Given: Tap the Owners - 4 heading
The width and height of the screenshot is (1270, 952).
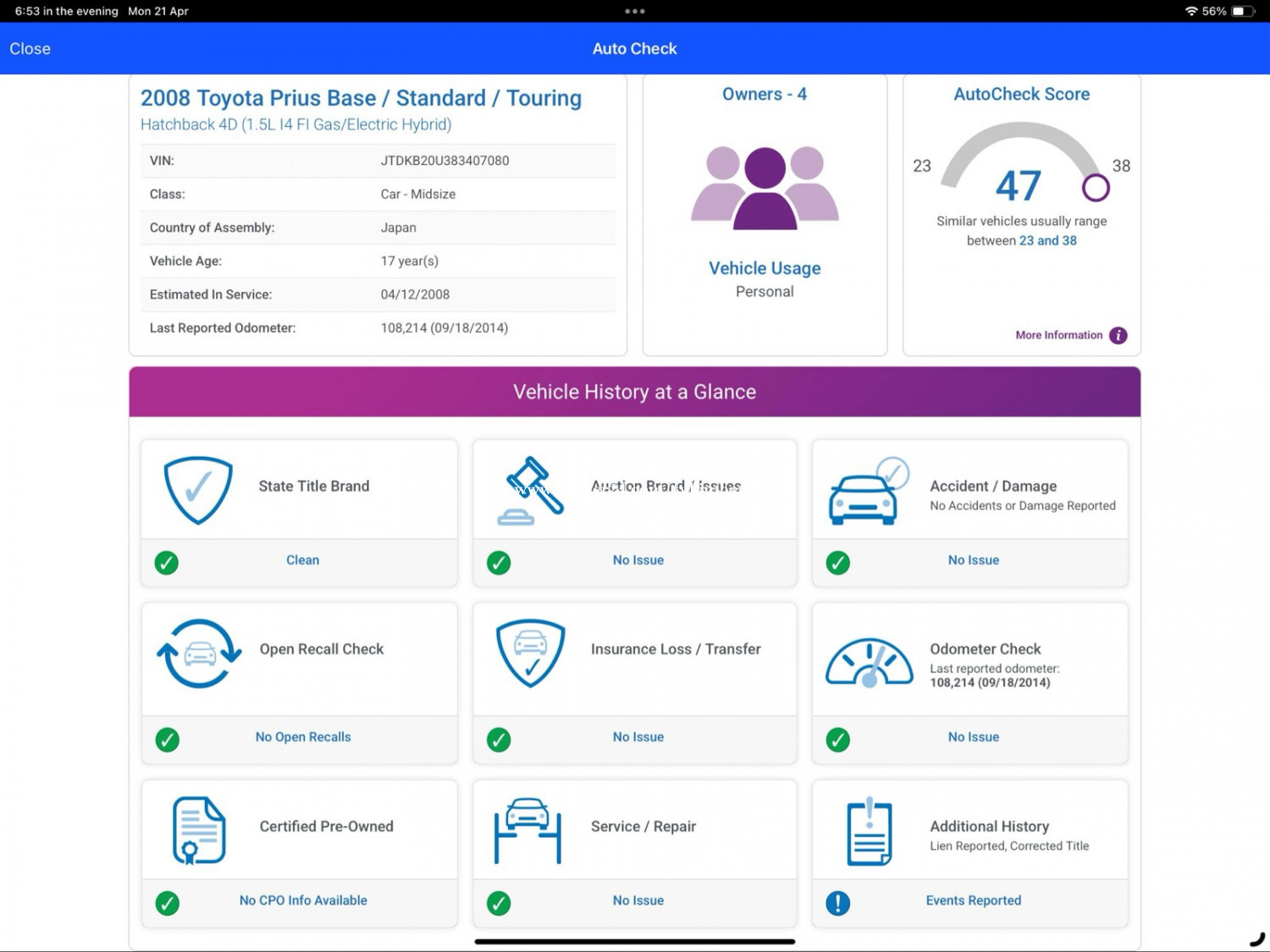Looking at the screenshot, I should click(765, 94).
